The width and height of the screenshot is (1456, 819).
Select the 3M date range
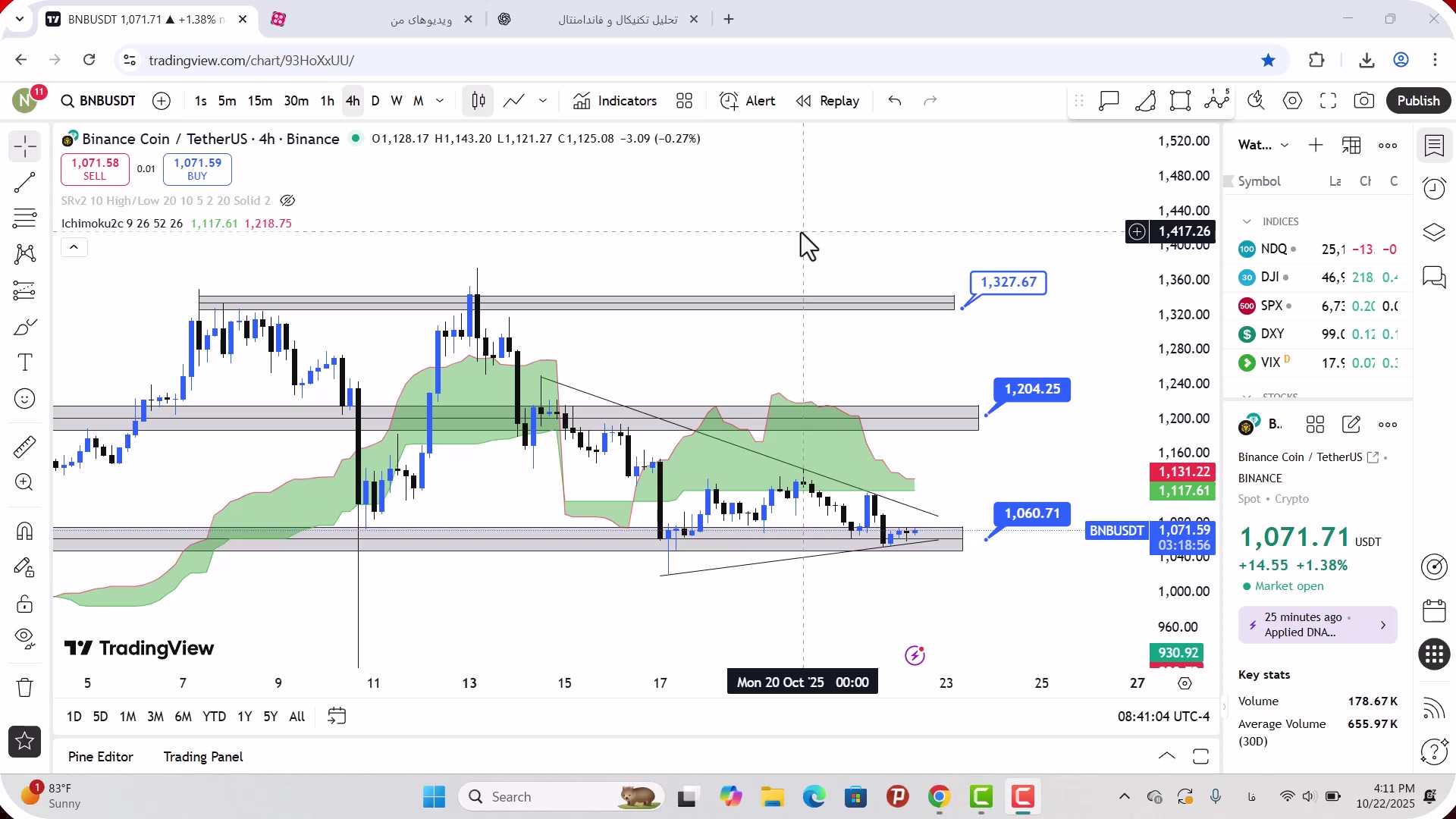(x=155, y=717)
